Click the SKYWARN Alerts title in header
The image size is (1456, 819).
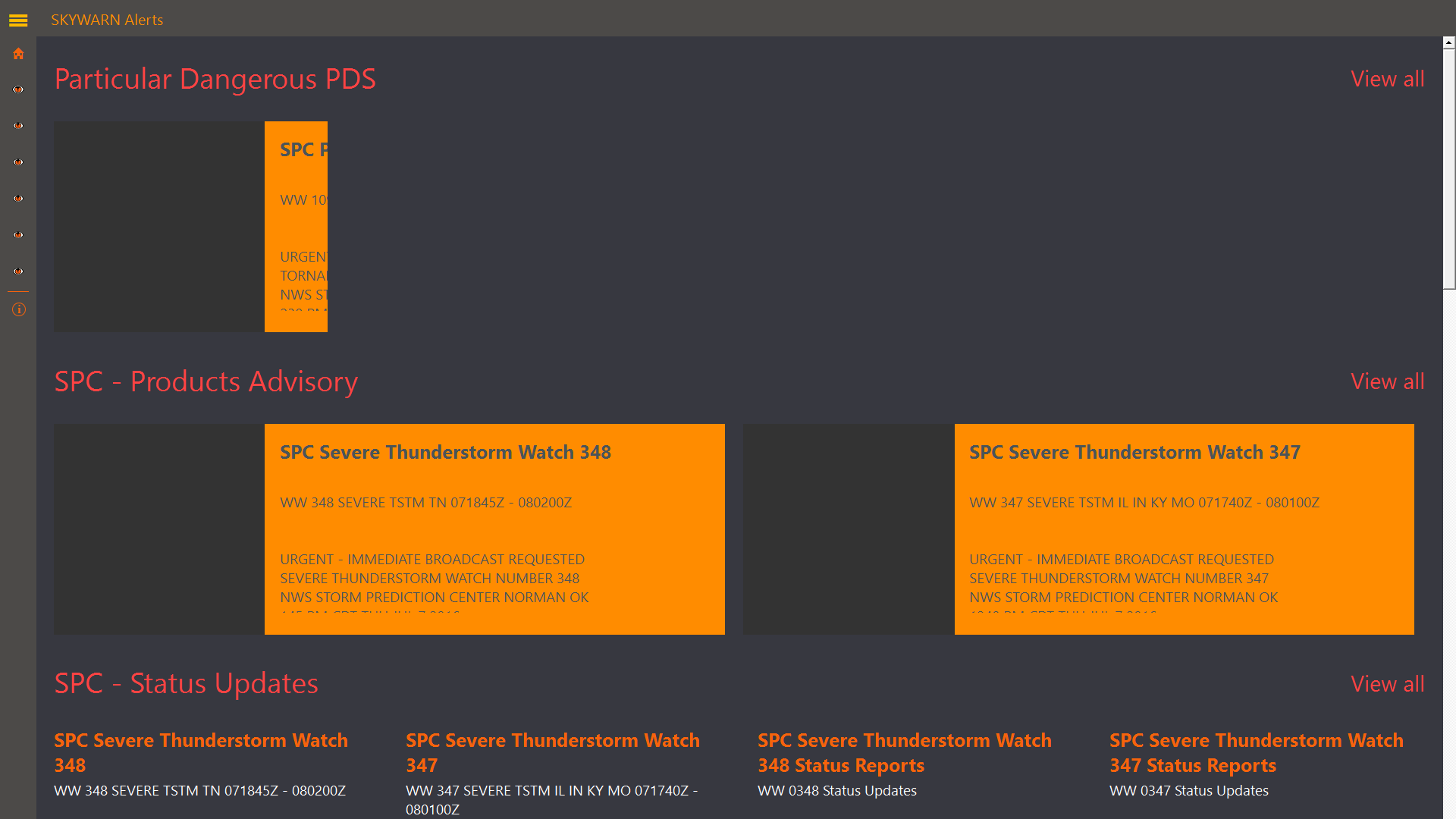coord(107,20)
